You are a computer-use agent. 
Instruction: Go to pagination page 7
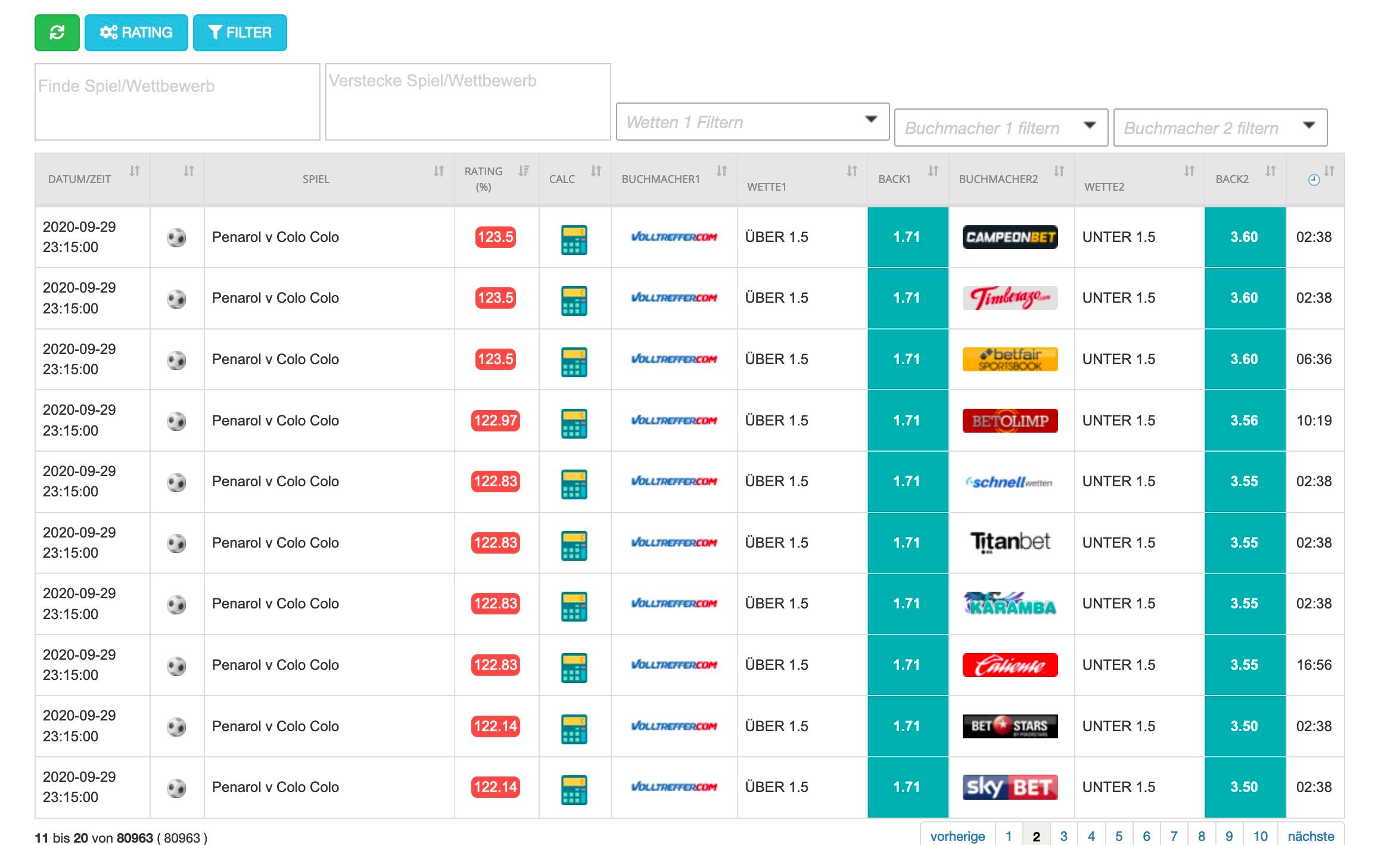[1174, 836]
